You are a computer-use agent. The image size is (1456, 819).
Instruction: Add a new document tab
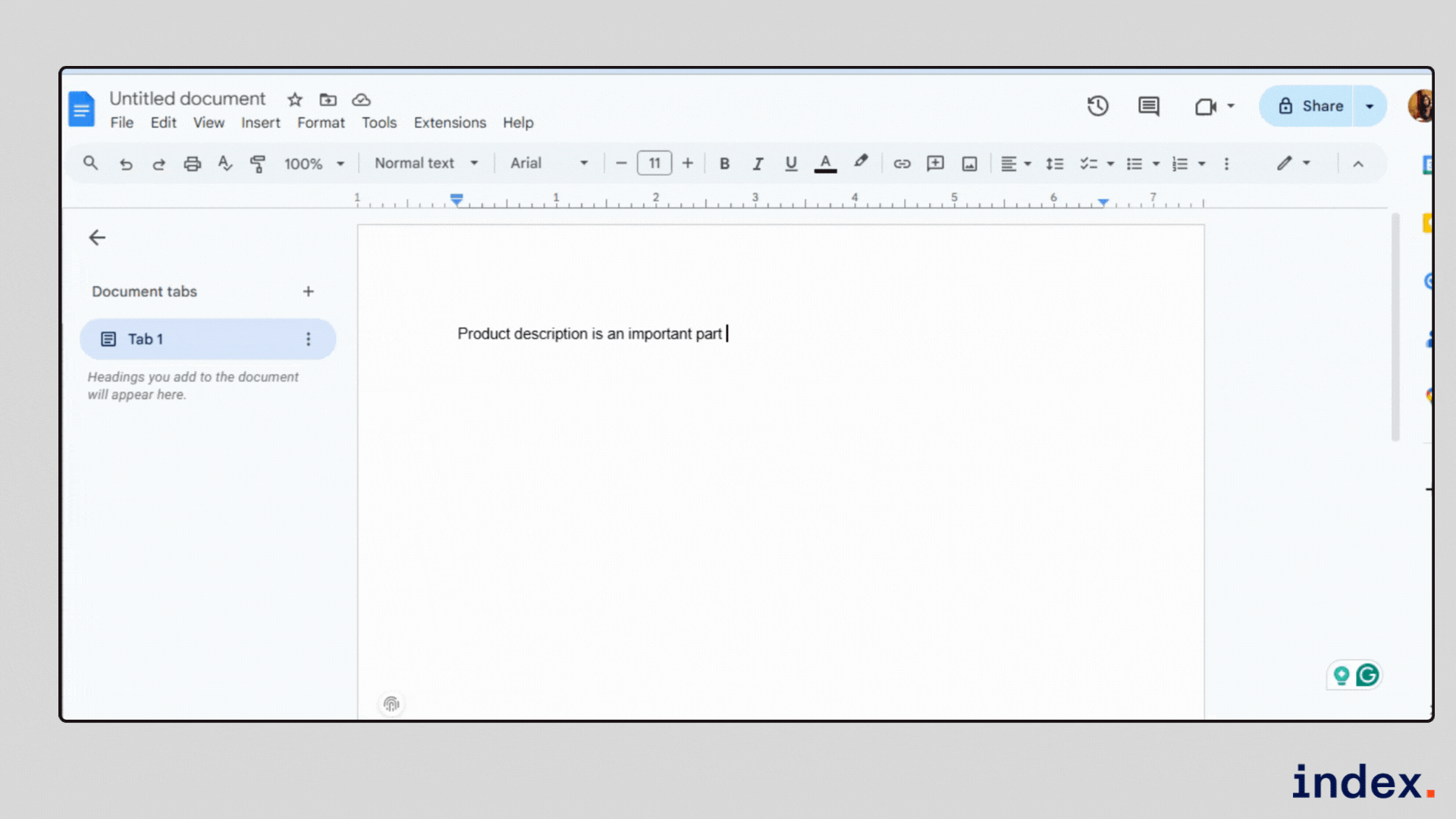click(x=308, y=291)
